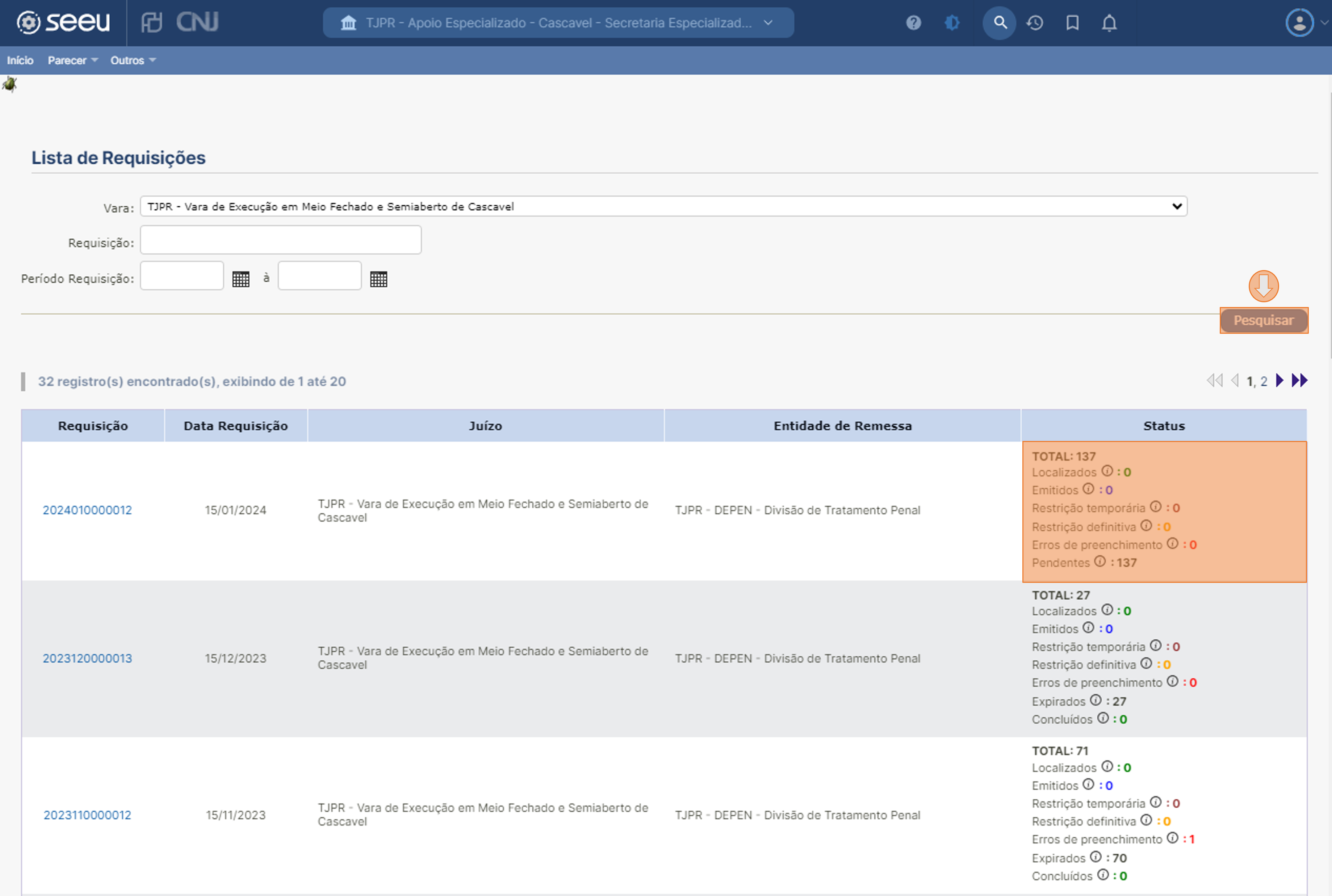The height and width of the screenshot is (896, 1332).
Task: Click the Juízo column header
Action: pyautogui.click(x=485, y=426)
